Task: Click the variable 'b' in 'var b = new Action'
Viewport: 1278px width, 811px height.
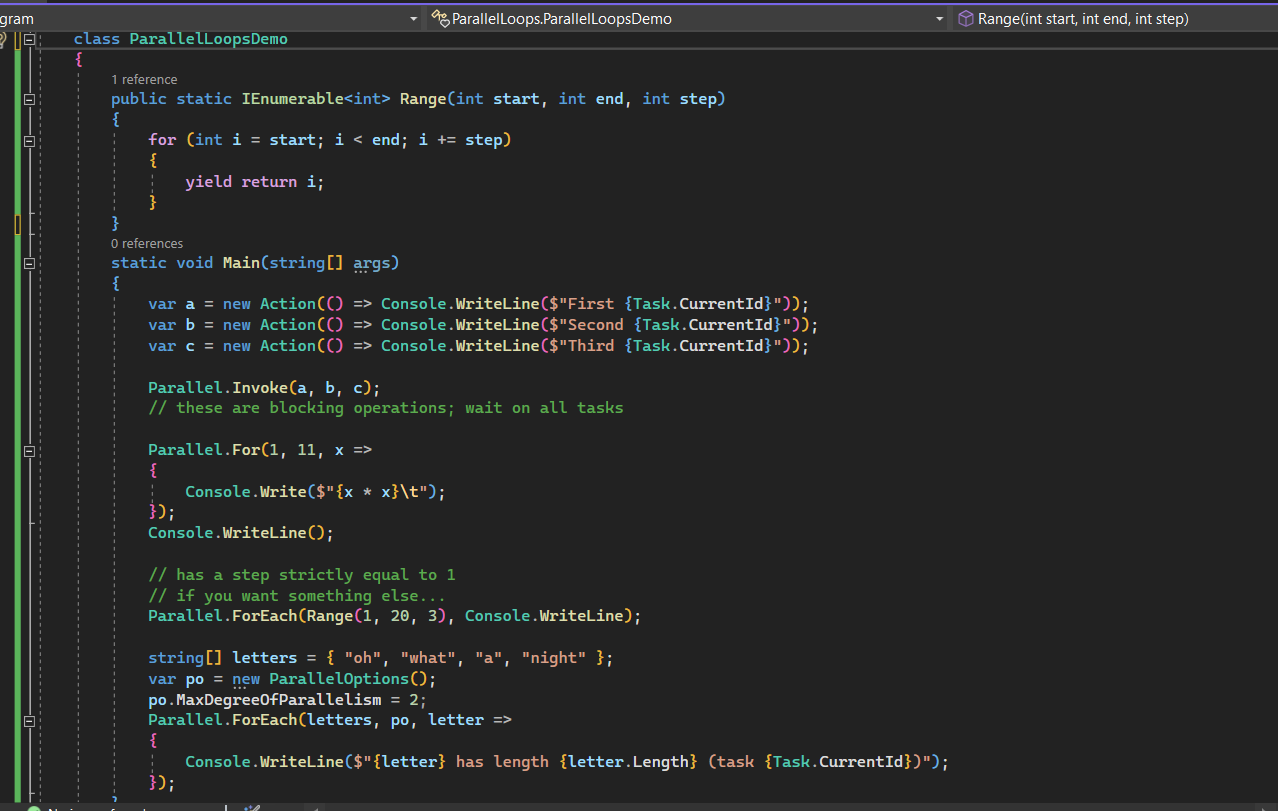Action: [x=190, y=324]
